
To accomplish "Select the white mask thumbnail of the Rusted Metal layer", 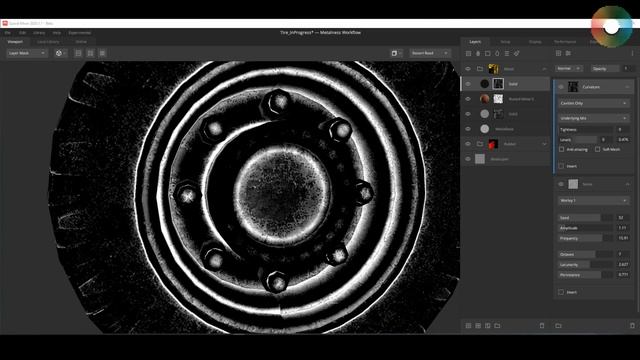I will 498,99.
